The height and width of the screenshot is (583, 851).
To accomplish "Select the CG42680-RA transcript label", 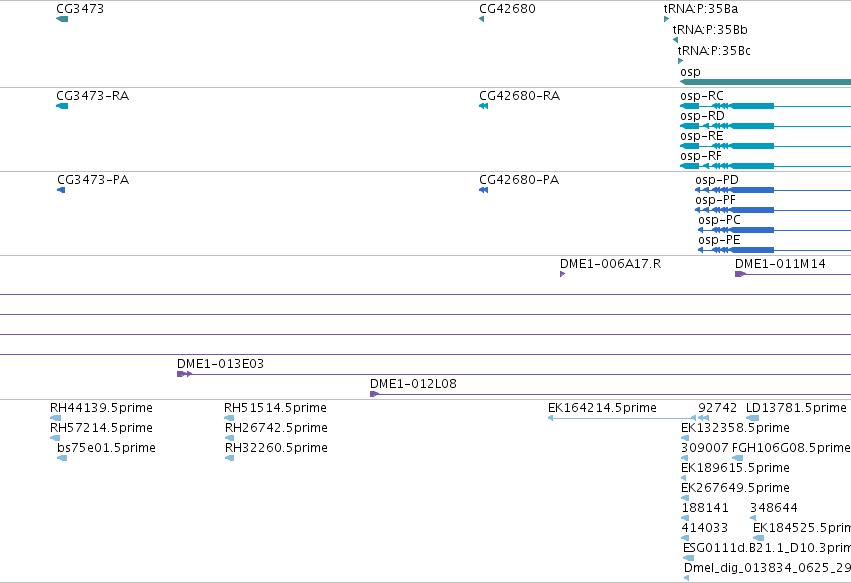I will (x=519, y=96).
